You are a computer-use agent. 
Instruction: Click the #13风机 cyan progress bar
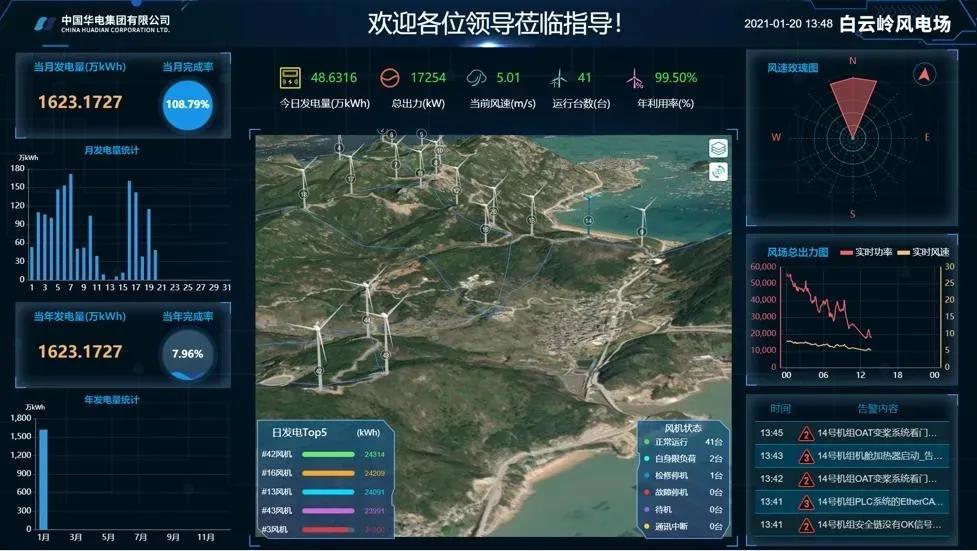pos(328,492)
